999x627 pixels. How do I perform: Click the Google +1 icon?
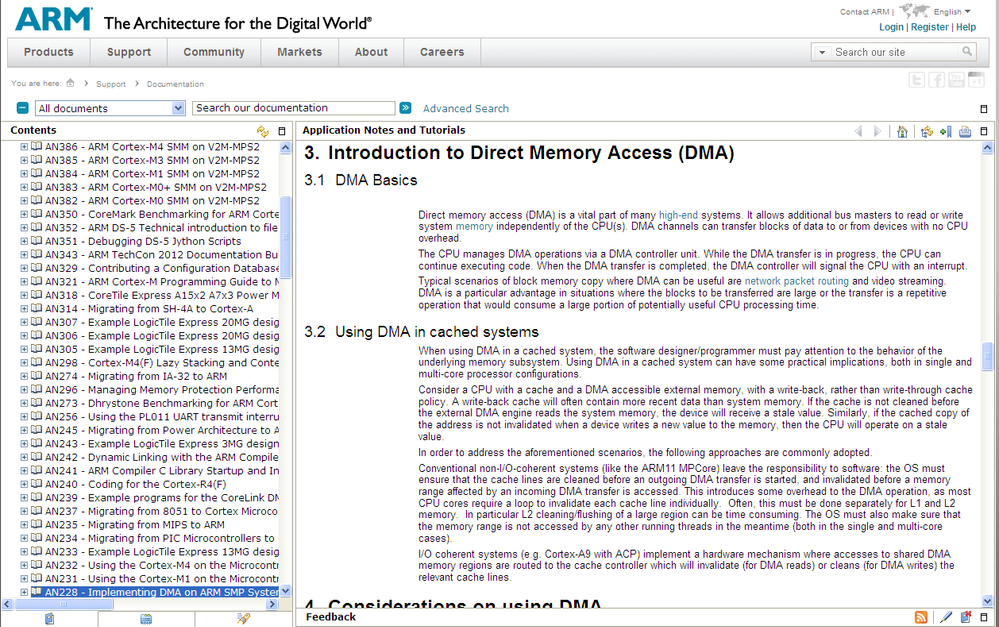coord(976,80)
